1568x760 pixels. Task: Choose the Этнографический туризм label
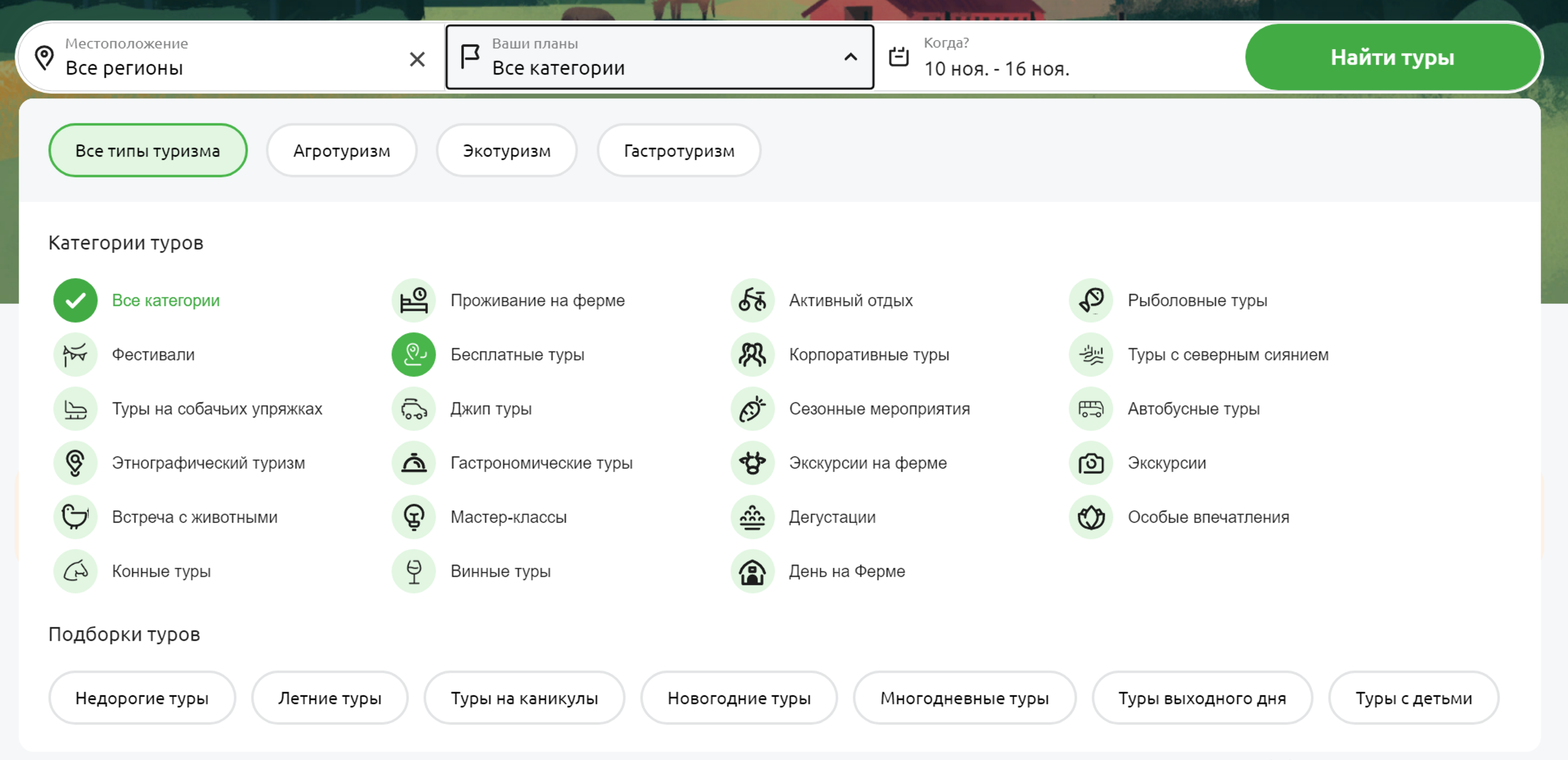(x=208, y=462)
